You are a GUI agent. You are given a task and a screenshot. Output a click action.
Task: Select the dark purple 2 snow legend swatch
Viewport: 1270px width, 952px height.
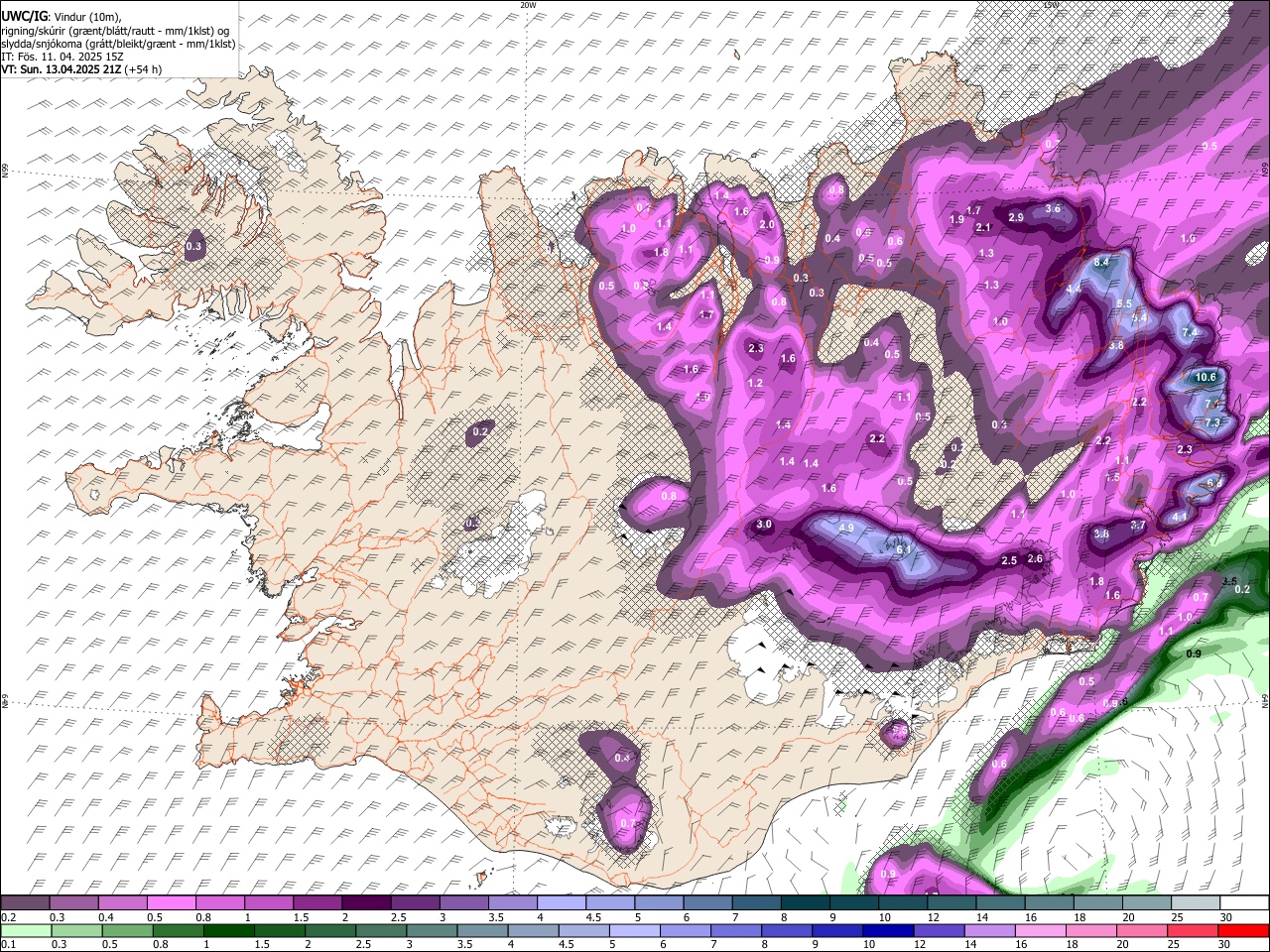click(x=367, y=902)
